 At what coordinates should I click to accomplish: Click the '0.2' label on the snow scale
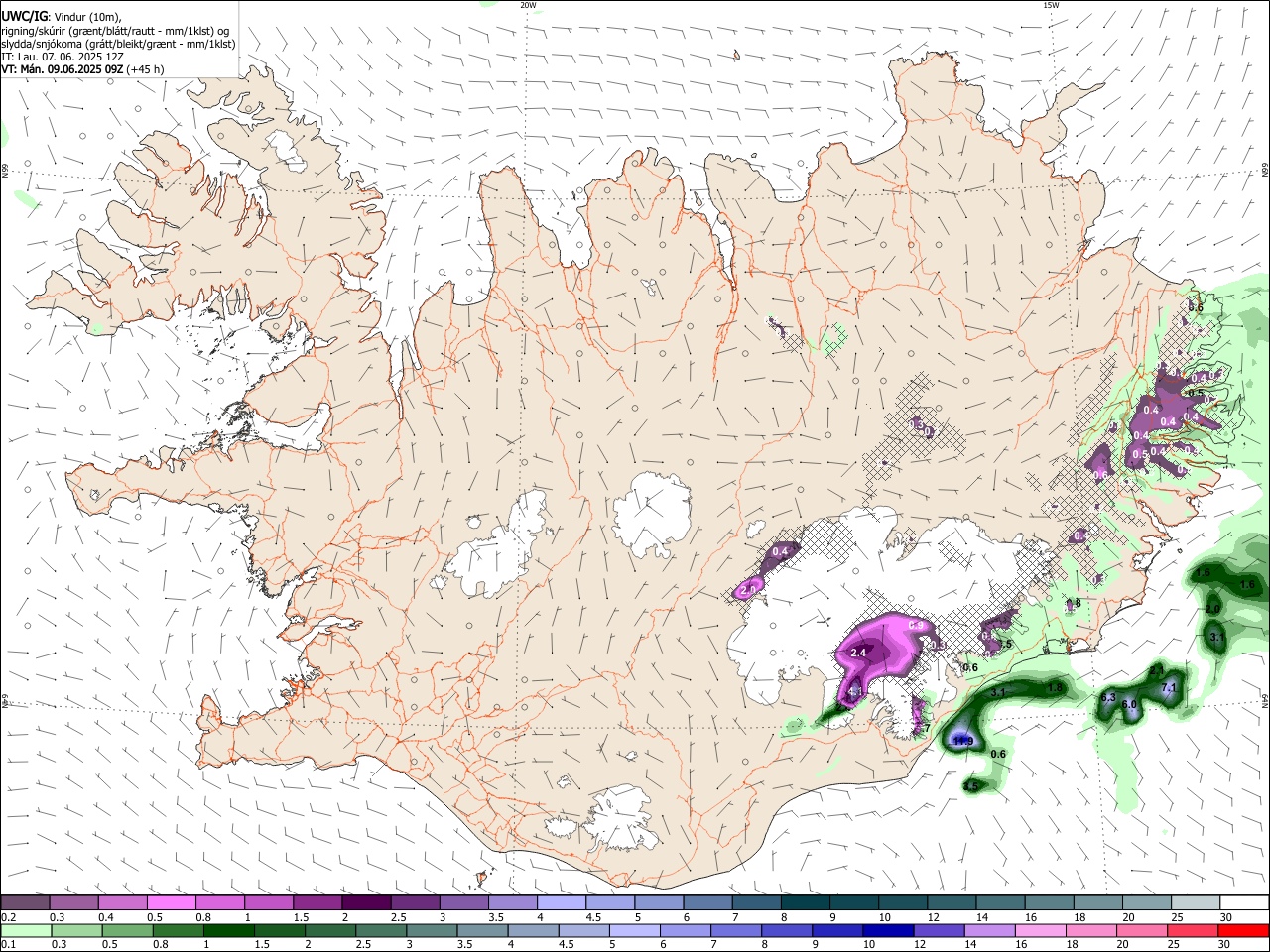[x=8, y=917]
